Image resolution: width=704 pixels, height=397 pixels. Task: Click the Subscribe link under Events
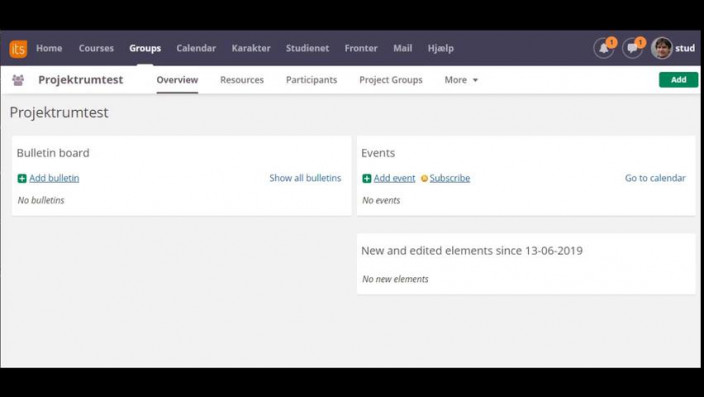click(449, 178)
